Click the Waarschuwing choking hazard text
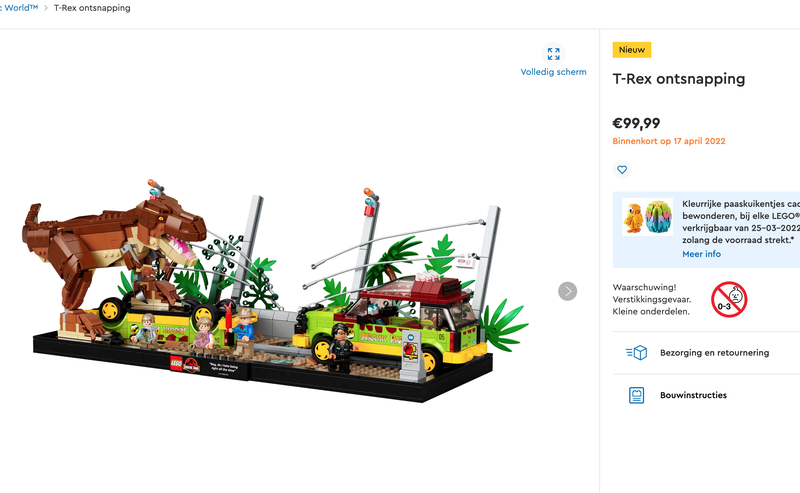The image size is (800, 493). point(652,299)
